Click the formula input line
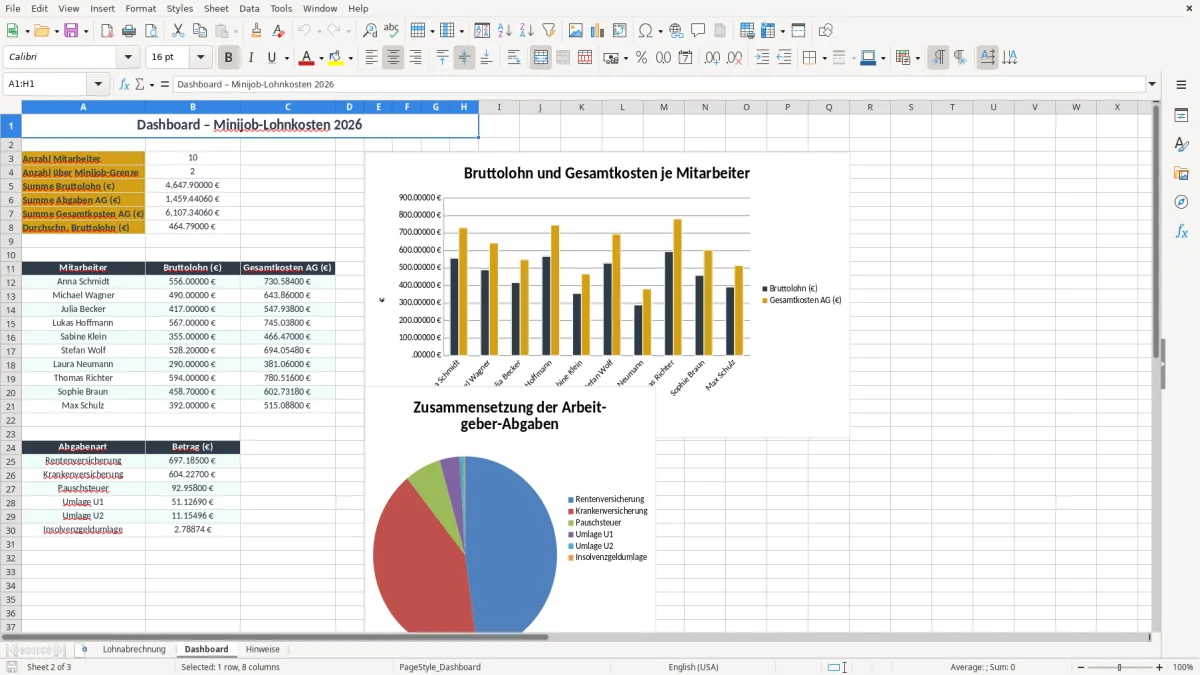Screen dimensions: 1200x675 point(658,84)
